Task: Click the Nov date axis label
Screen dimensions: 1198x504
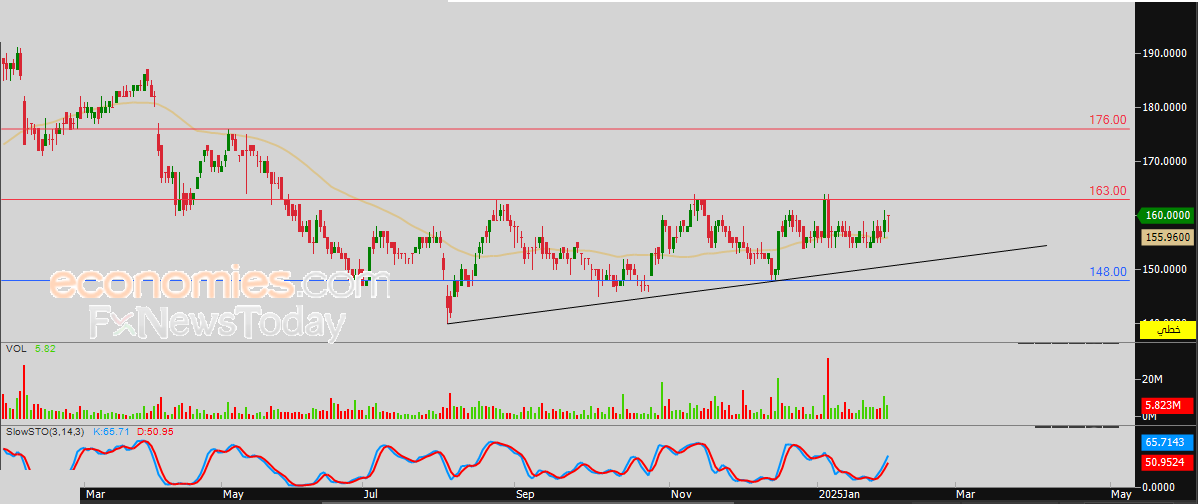Action: (679, 495)
